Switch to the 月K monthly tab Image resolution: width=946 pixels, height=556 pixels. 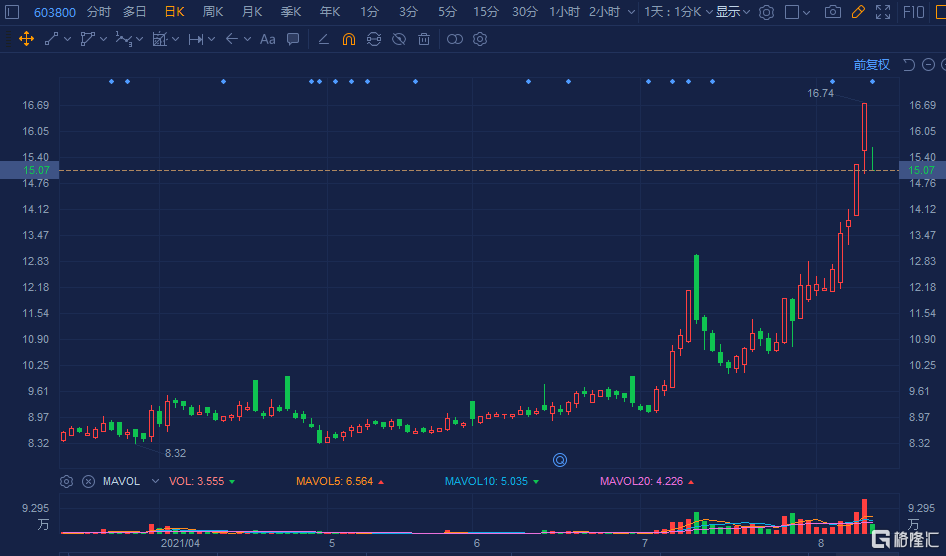tap(252, 12)
